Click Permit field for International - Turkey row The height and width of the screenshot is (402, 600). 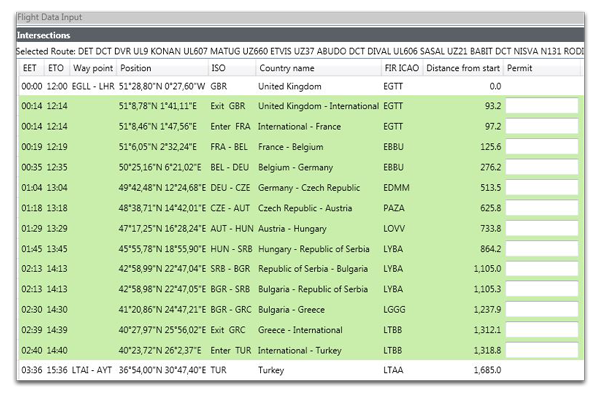542,350
